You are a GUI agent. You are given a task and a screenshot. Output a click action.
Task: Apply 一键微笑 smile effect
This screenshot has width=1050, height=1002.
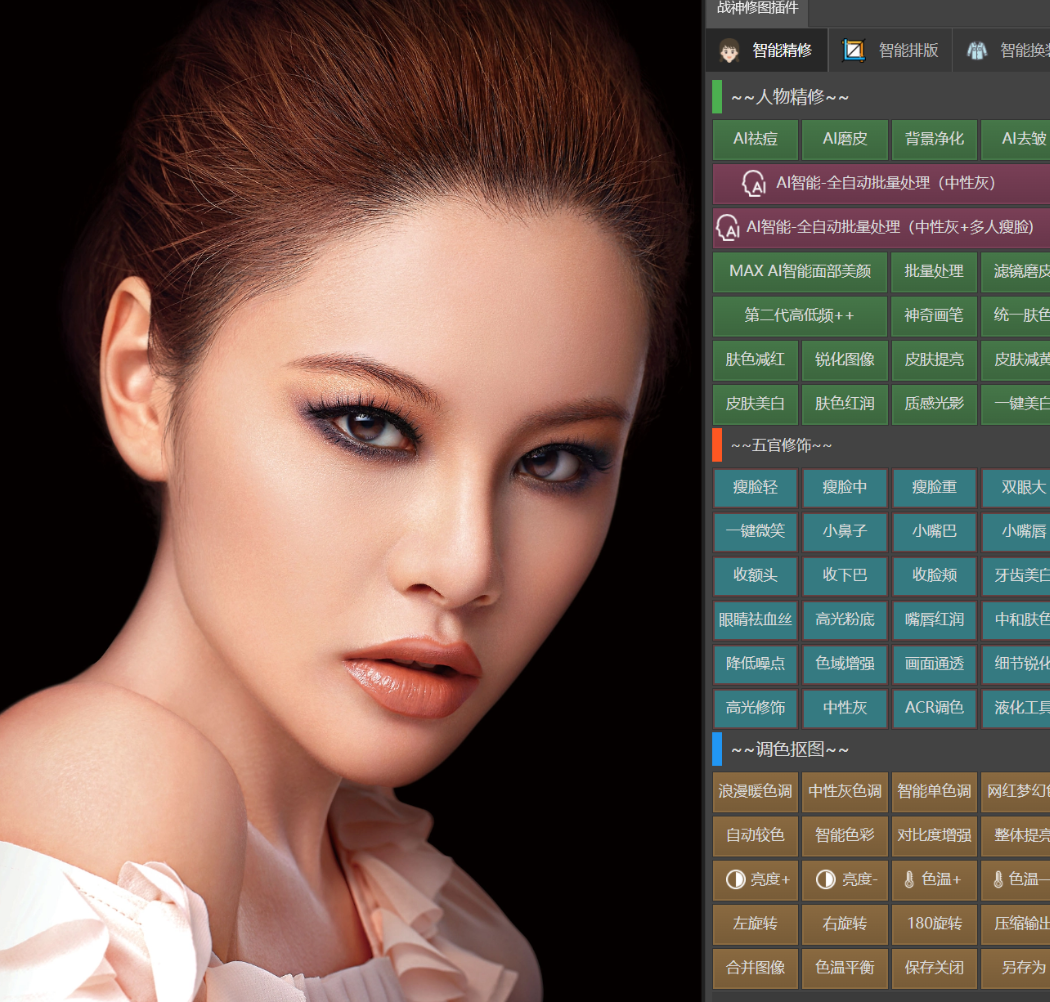coord(755,531)
